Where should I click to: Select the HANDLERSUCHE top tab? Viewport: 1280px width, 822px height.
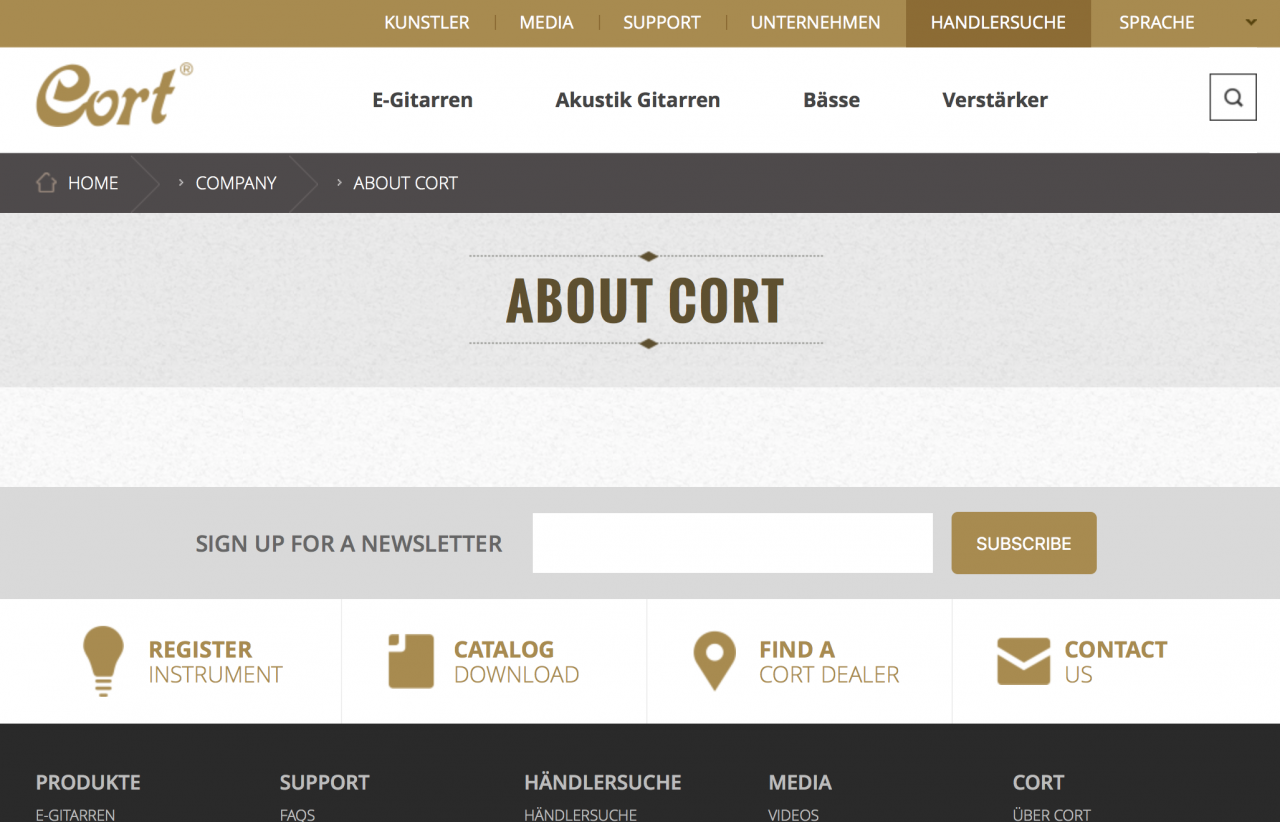[x=998, y=23]
